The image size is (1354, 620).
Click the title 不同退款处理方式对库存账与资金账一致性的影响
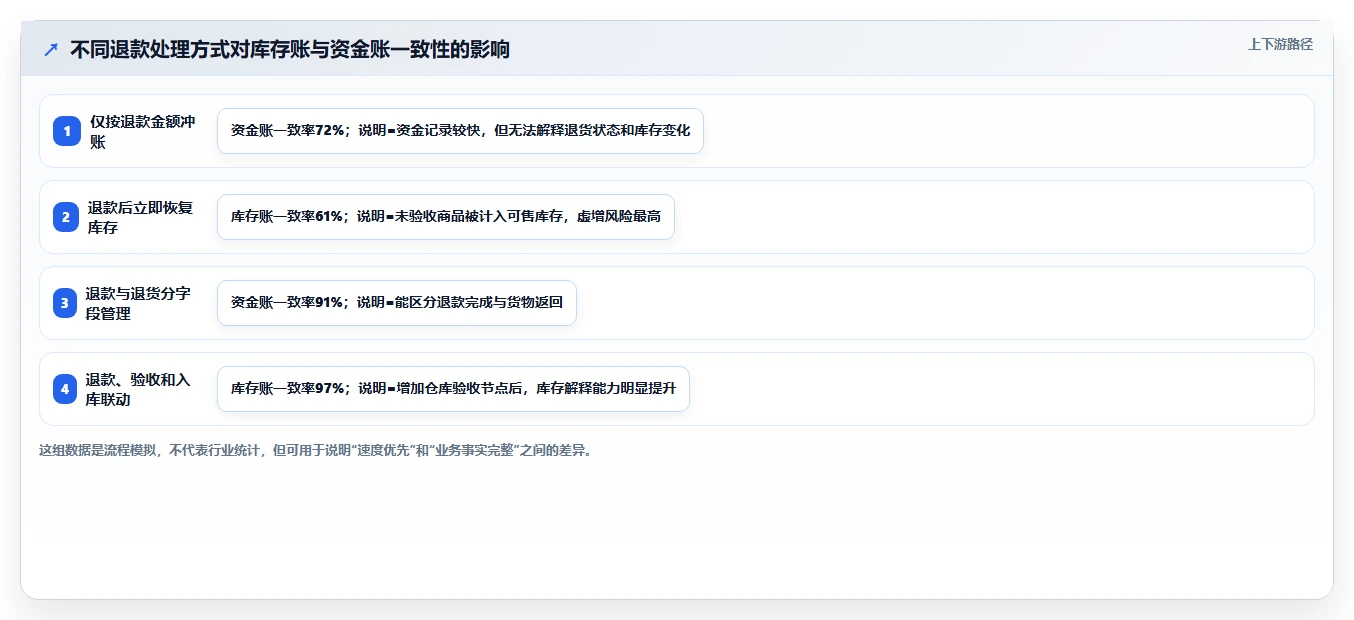click(290, 49)
